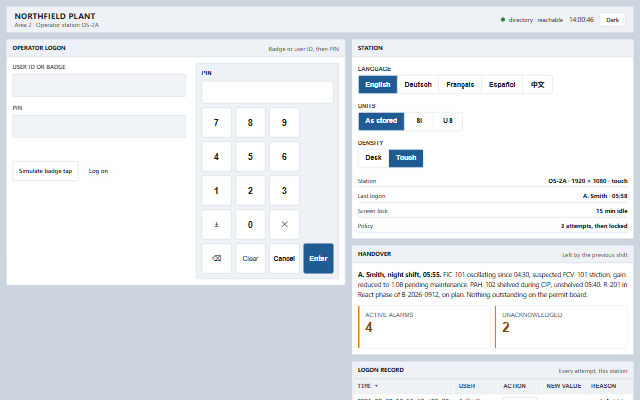Viewport: 640px width, 400px height.
Task: Choose Chinese language option
Action: (x=538, y=84)
